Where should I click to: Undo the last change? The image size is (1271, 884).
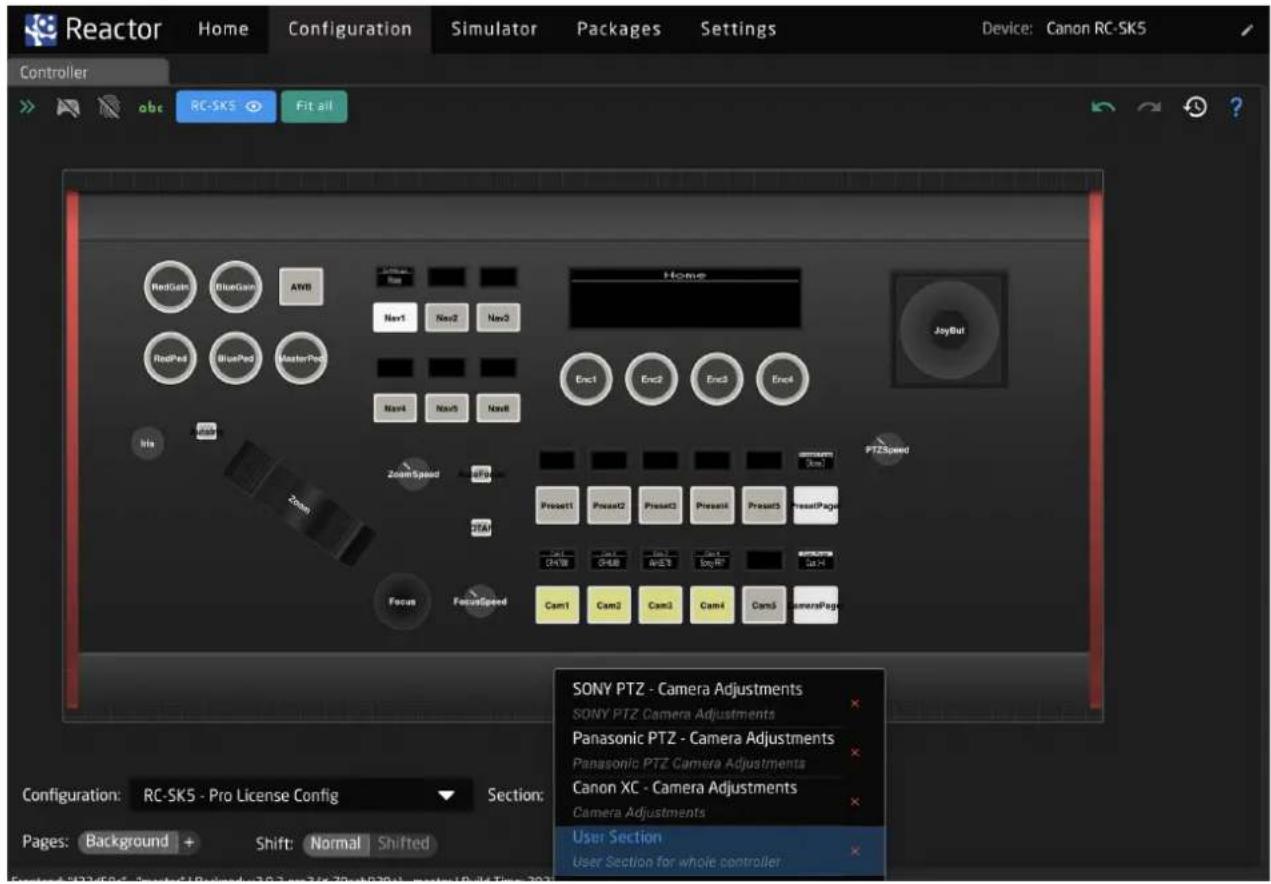click(x=1102, y=107)
